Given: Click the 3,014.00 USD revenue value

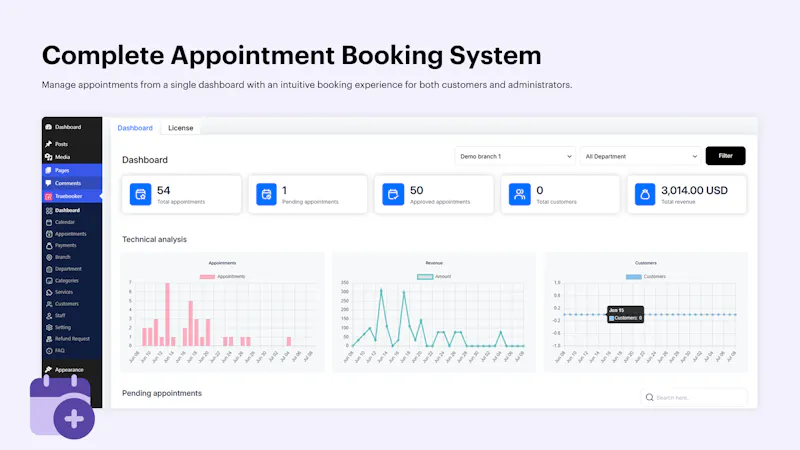Looking at the screenshot, I should pos(694,190).
